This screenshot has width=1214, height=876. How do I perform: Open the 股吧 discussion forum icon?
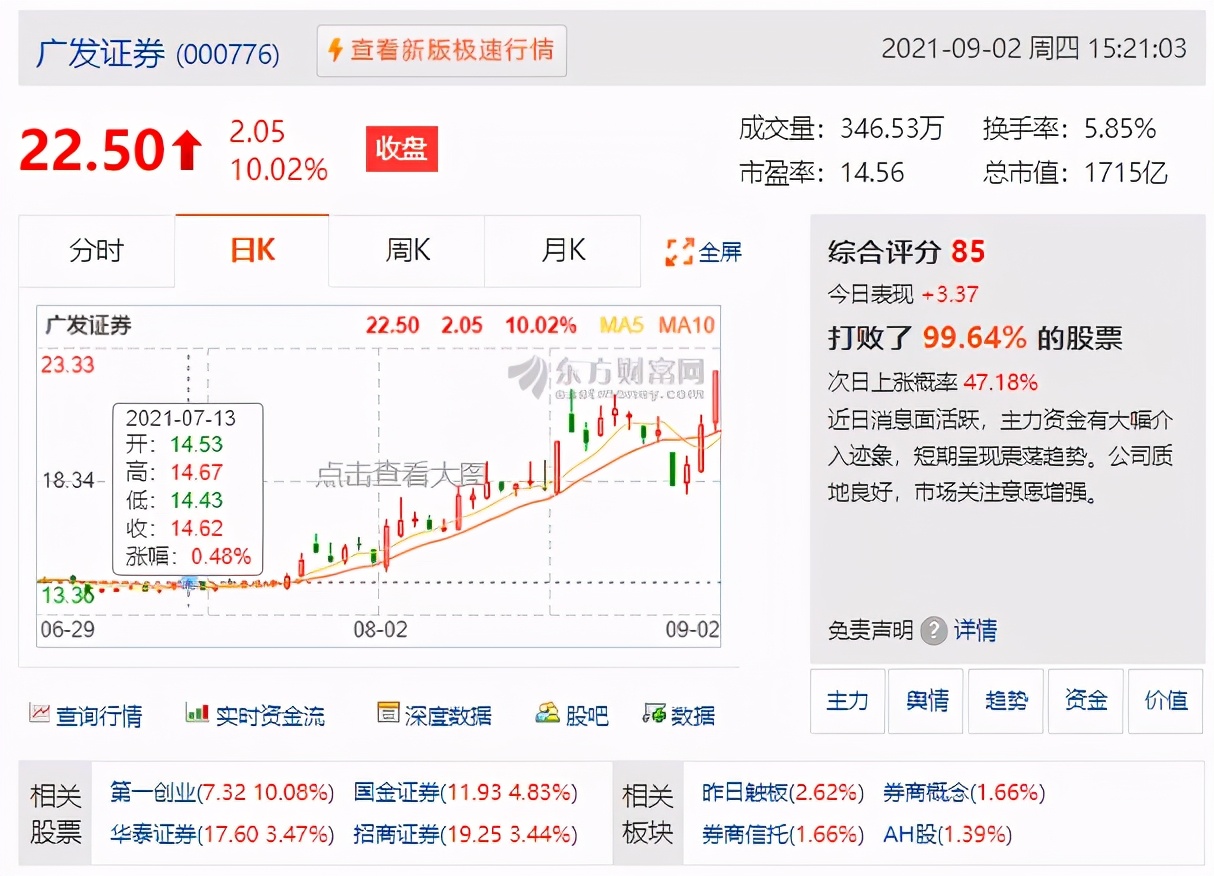pos(546,713)
